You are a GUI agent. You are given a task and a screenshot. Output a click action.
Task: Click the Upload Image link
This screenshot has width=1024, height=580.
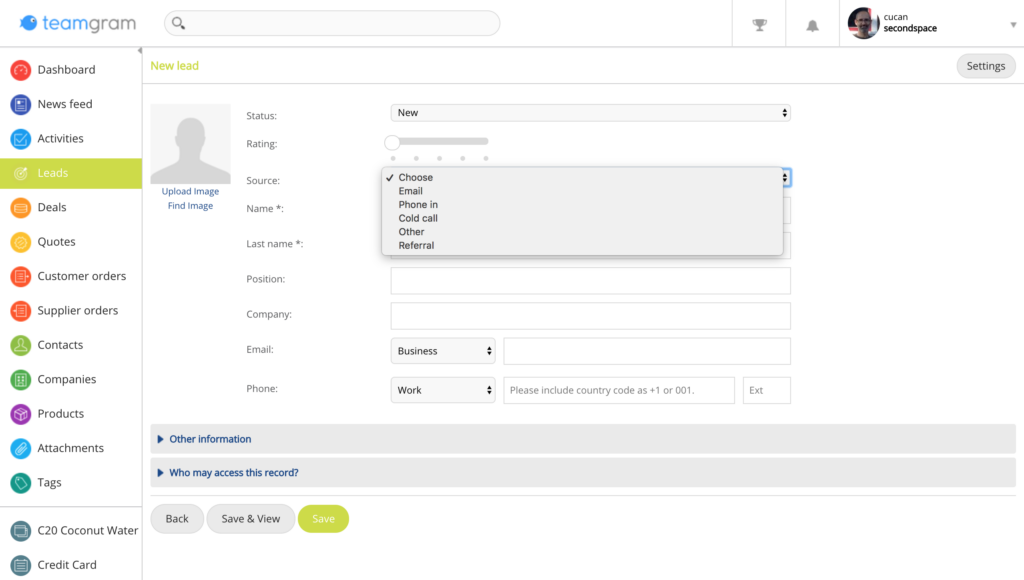[190, 191]
